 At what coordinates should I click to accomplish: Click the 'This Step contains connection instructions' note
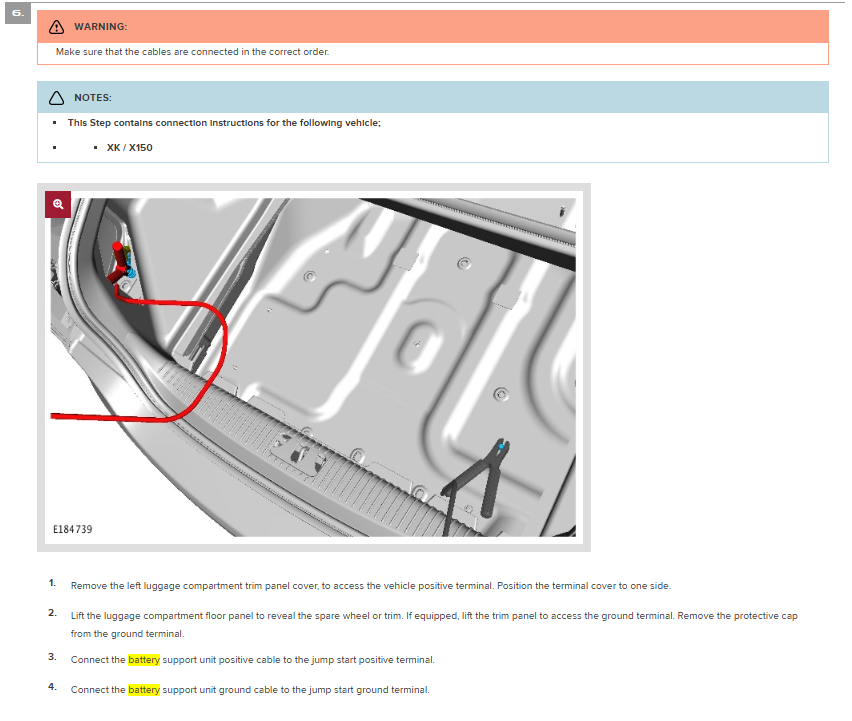point(224,123)
